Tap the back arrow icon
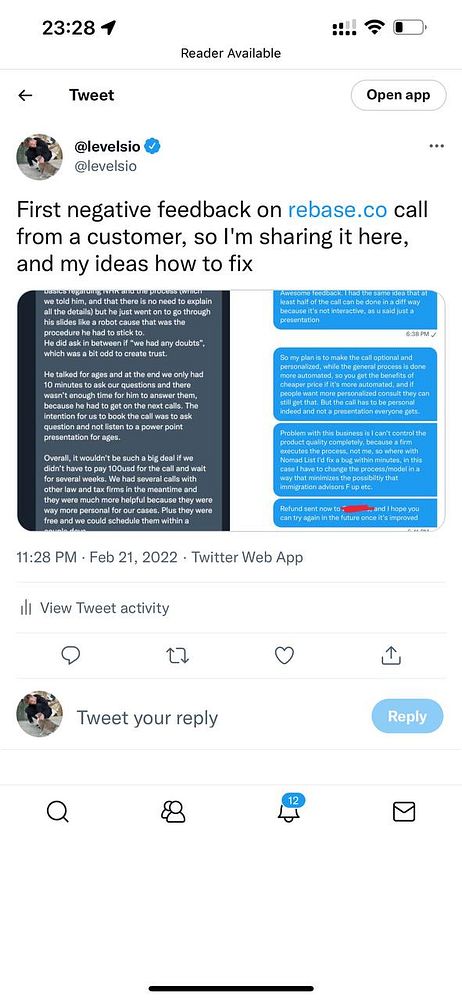Screen dimensions: 462x1000 pyautogui.click(x=25, y=96)
